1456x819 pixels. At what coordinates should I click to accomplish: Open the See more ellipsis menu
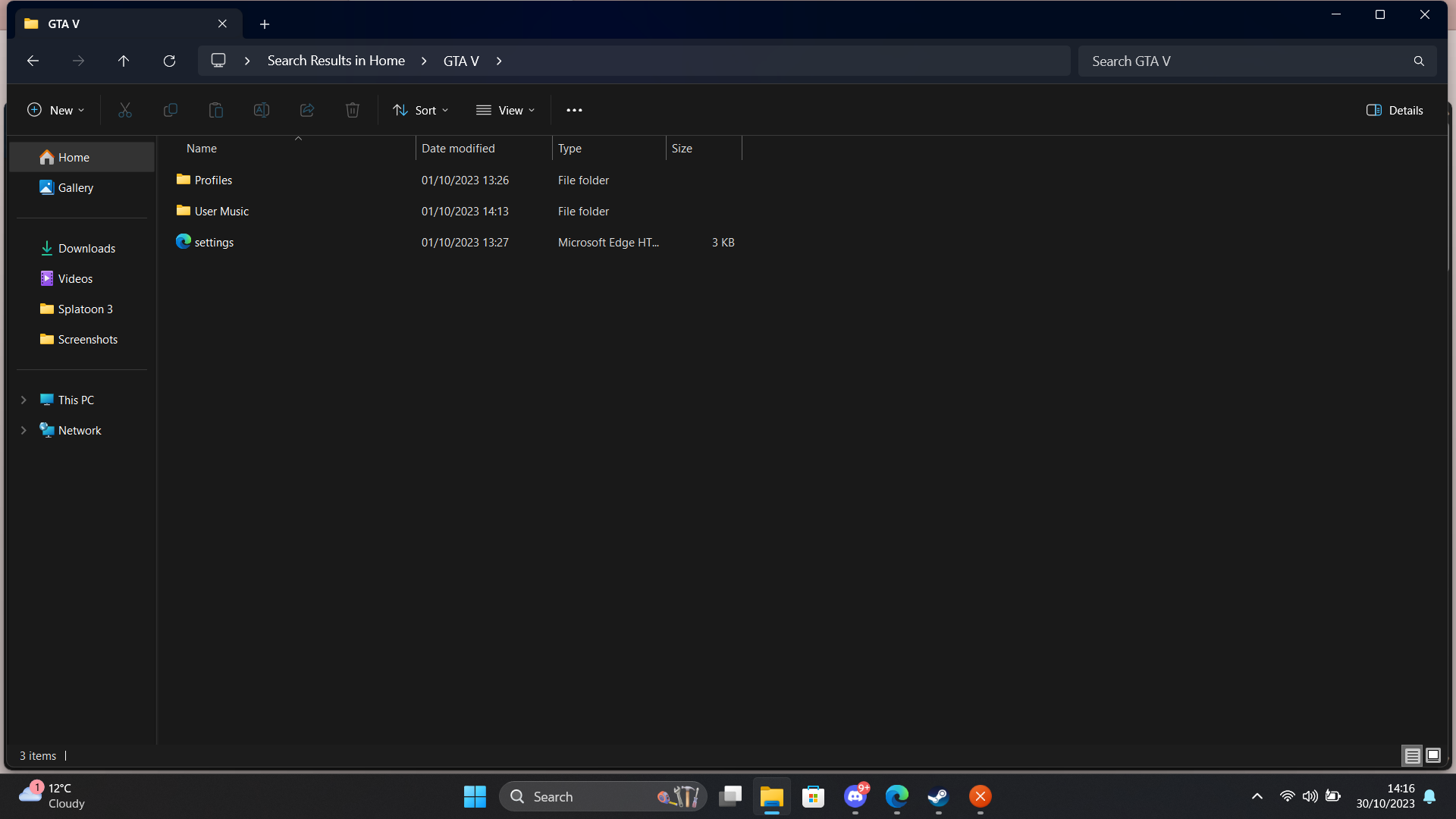(574, 110)
